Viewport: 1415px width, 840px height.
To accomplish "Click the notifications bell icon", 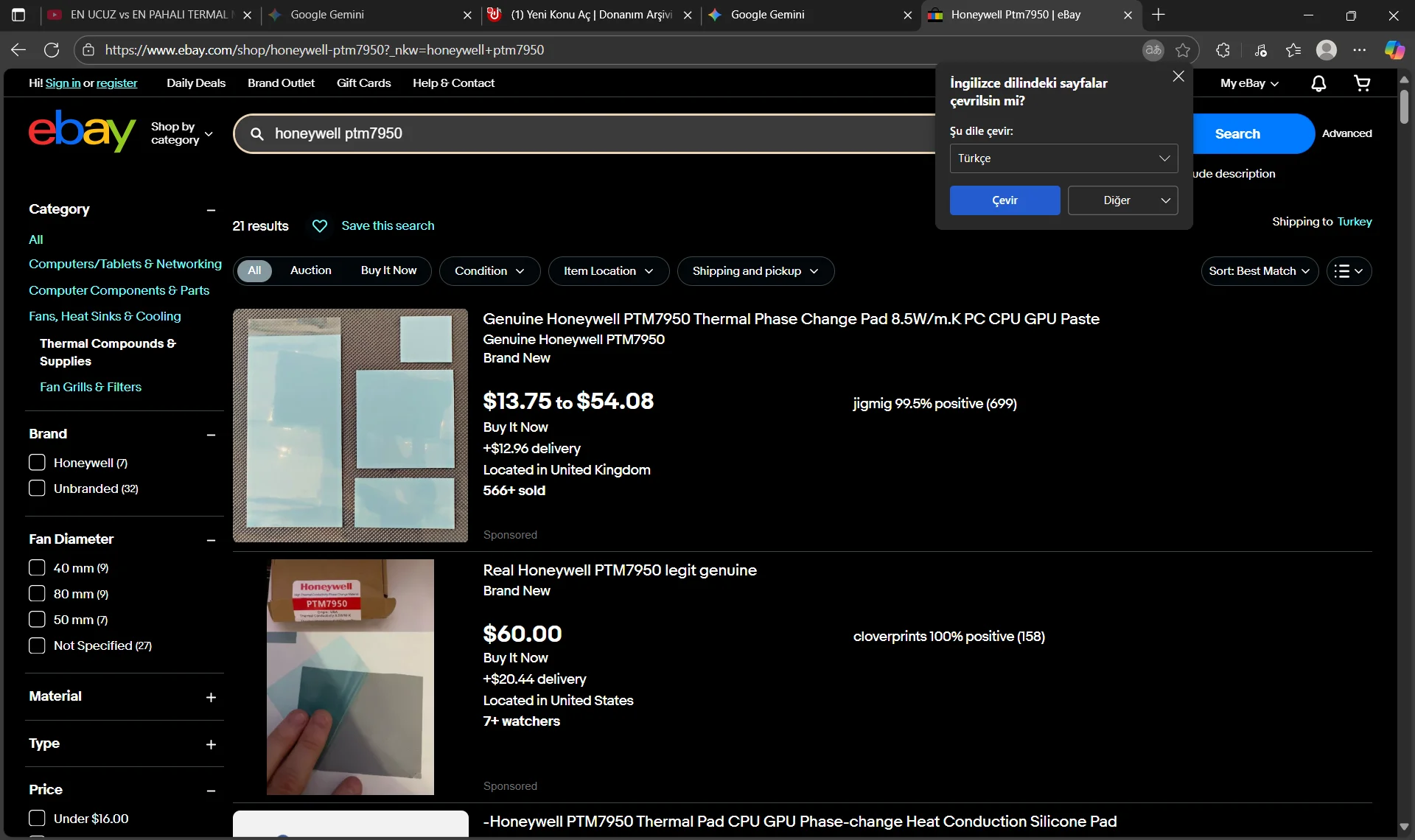I will click(x=1318, y=83).
